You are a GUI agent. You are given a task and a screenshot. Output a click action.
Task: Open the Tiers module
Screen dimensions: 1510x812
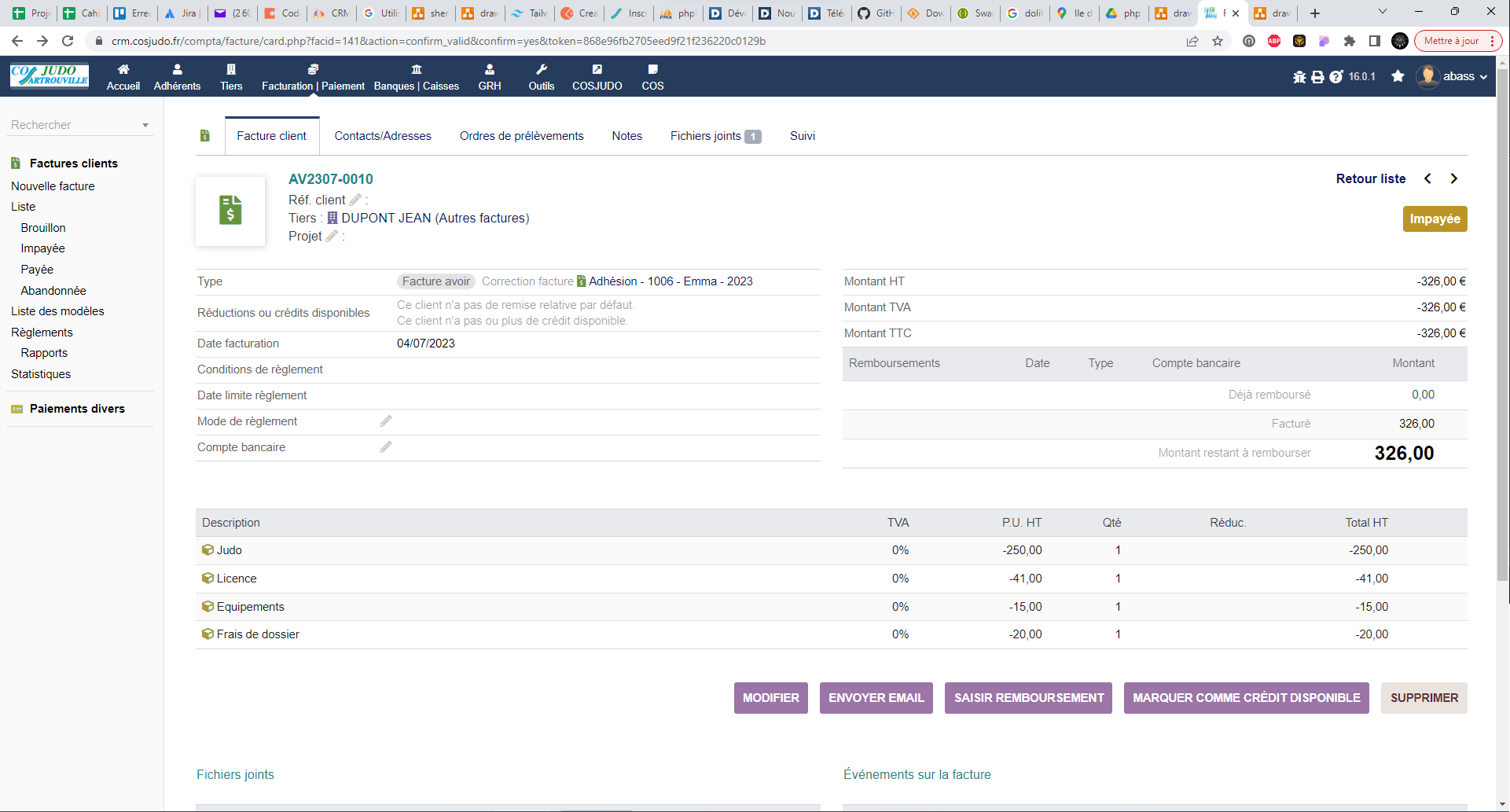[x=231, y=77]
